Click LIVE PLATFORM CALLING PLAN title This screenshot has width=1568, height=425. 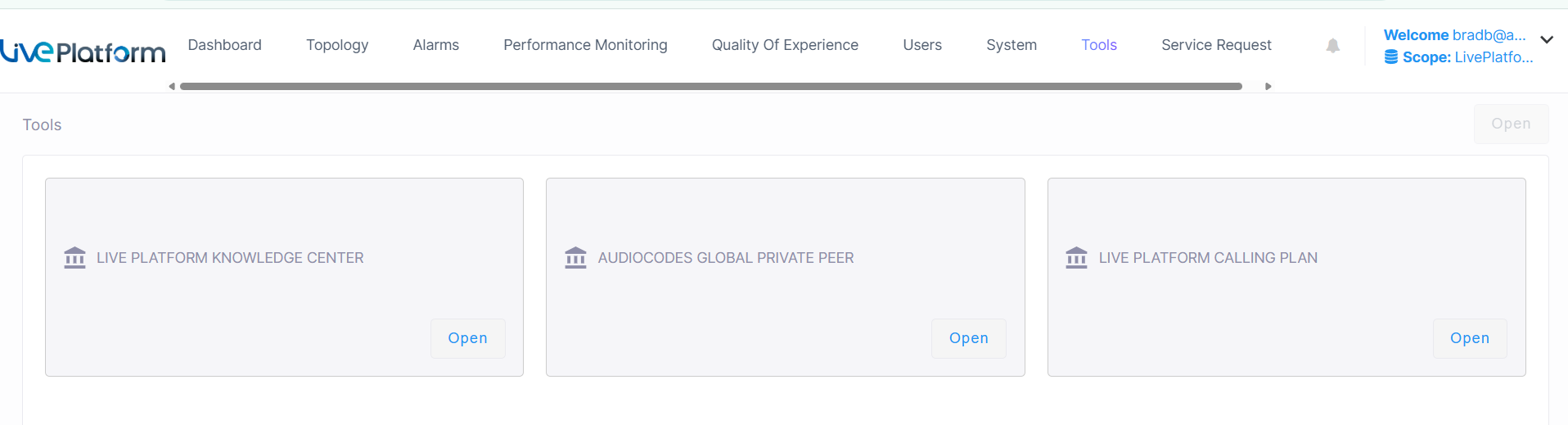tap(1208, 258)
